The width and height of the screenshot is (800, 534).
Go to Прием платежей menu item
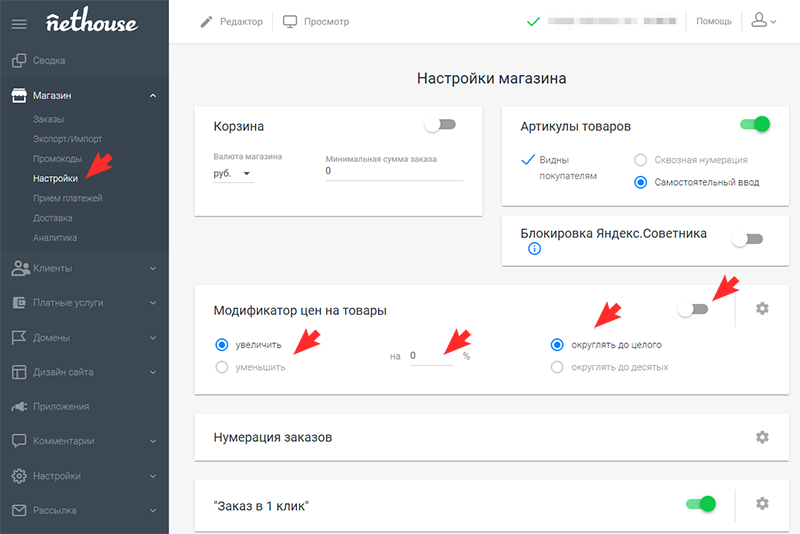67,198
